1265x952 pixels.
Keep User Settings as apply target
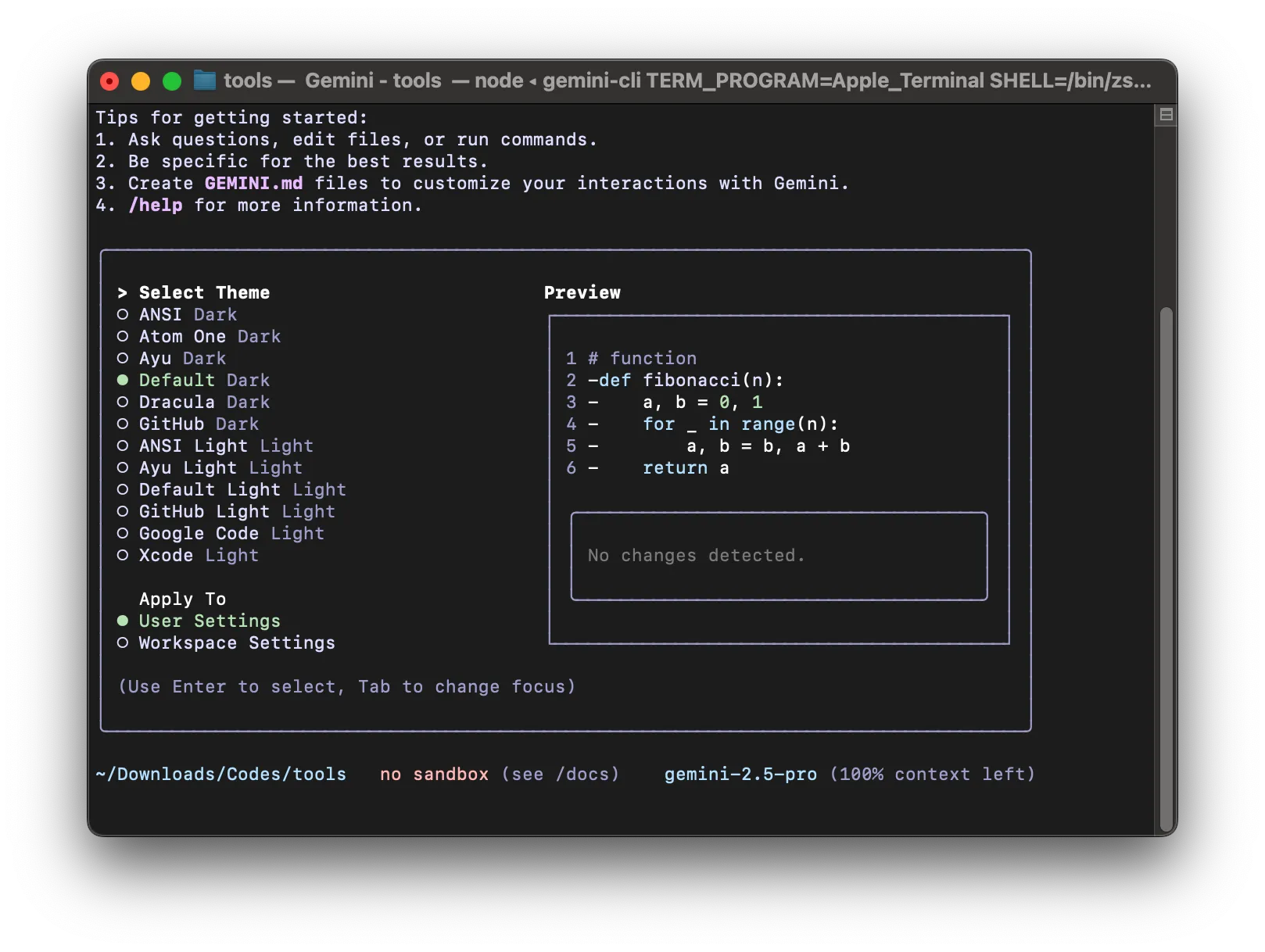point(209,621)
